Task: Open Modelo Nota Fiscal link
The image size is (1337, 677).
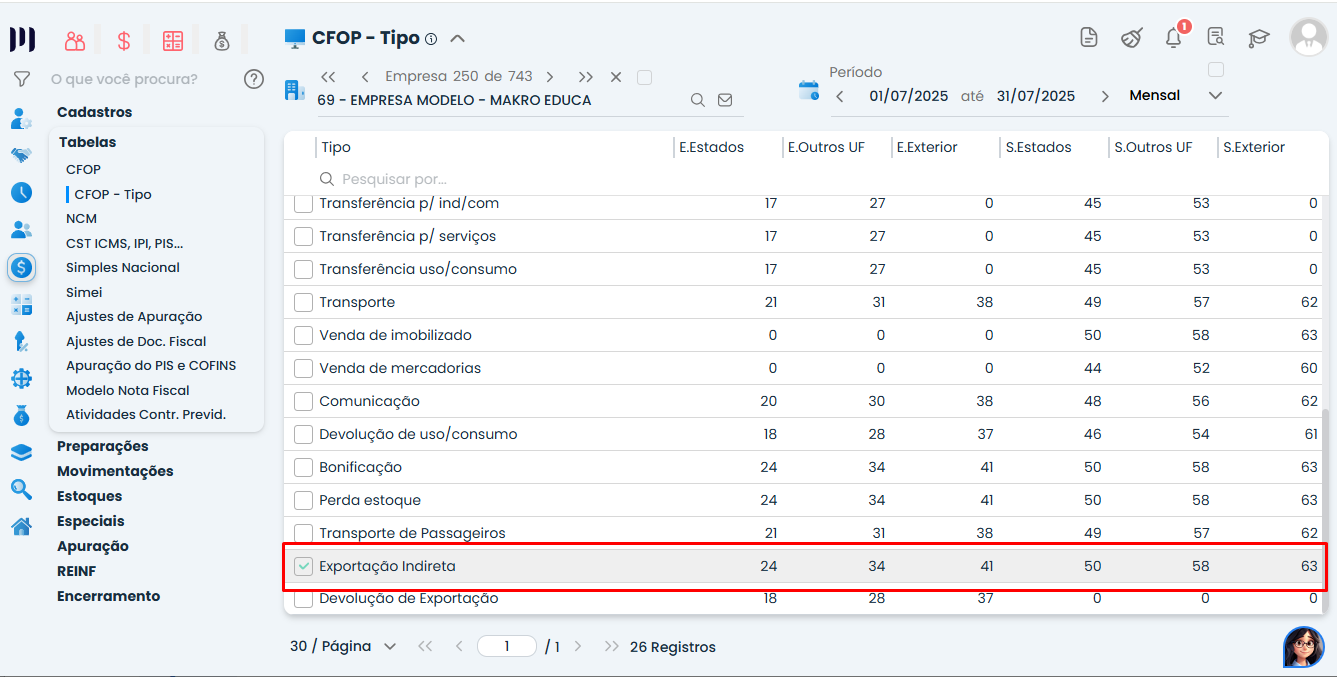Action: (128, 390)
